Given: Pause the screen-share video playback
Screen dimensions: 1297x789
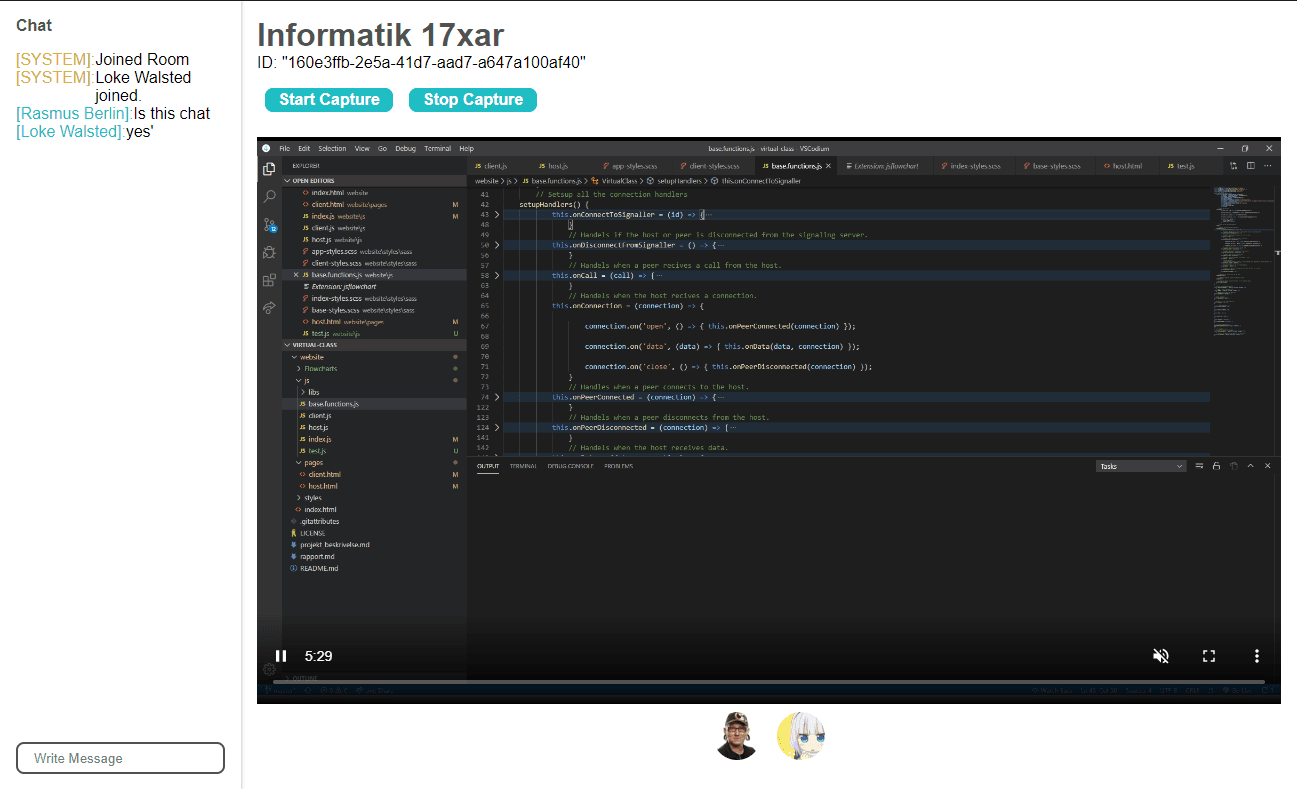Looking at the screenshot, I should click(x=281, y=656).
